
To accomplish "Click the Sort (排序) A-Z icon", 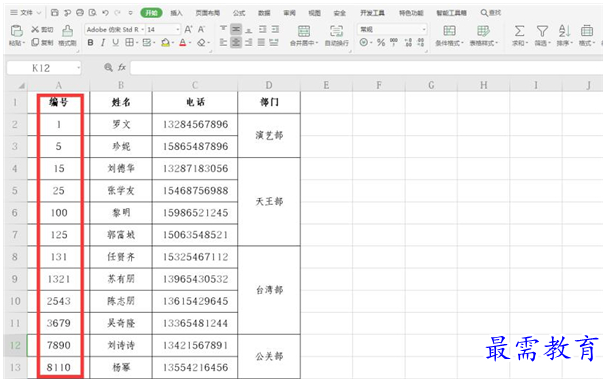I will pos(564,31).
